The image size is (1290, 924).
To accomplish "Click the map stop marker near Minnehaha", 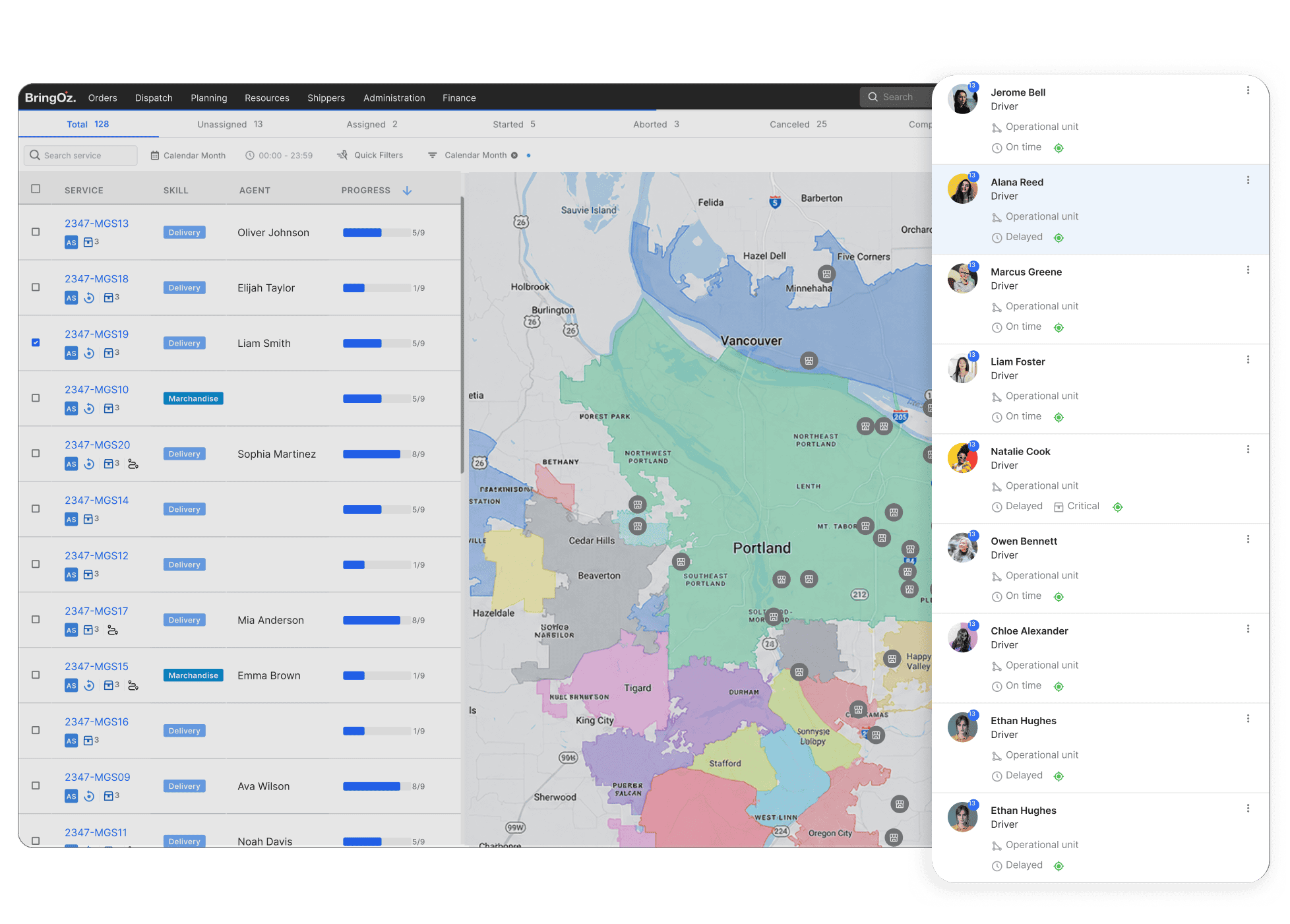I will [x=826, y=274].
